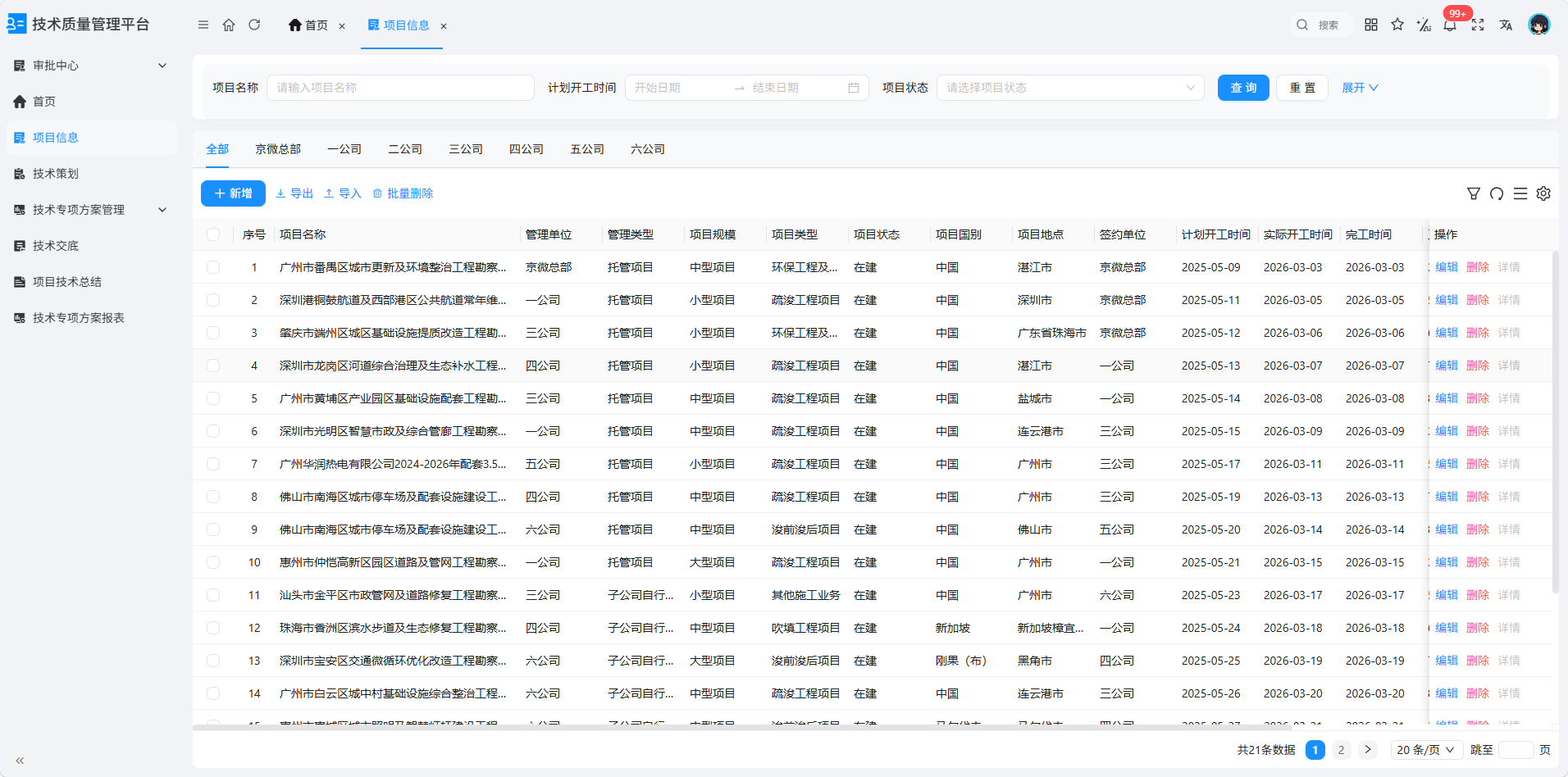Click the vertical table scrollbar
The height and width of the screenshot is (777, 1568).
point(1555,422)
